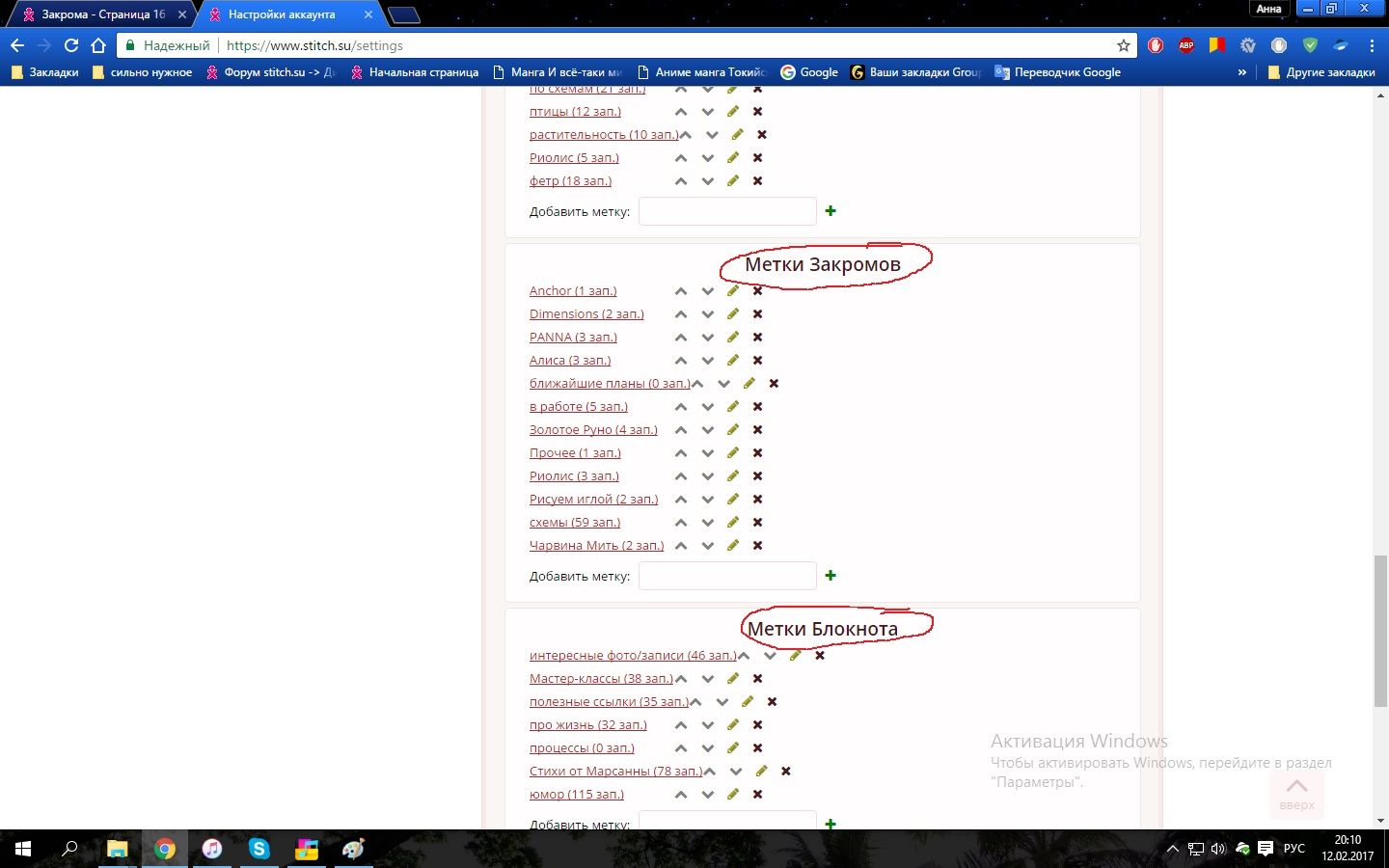Screen dimensions: 1389x868
Task: Switch to the Закрома - Страница 16 tab
Action: point(102,14)
